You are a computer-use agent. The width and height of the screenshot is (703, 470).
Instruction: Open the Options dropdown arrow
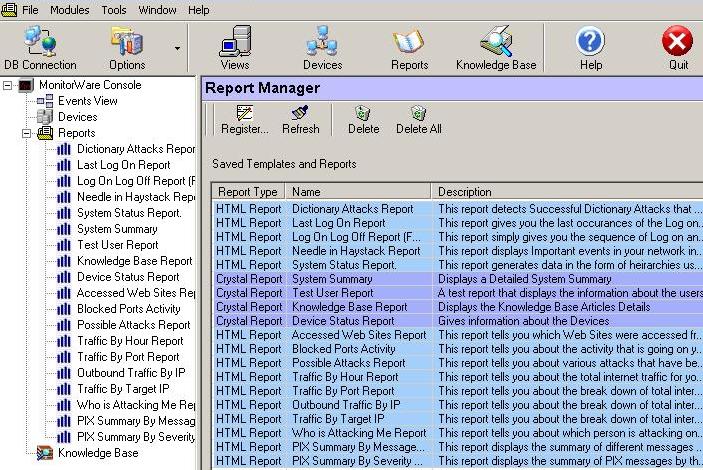pyautogui.click(x=178, y=48)
